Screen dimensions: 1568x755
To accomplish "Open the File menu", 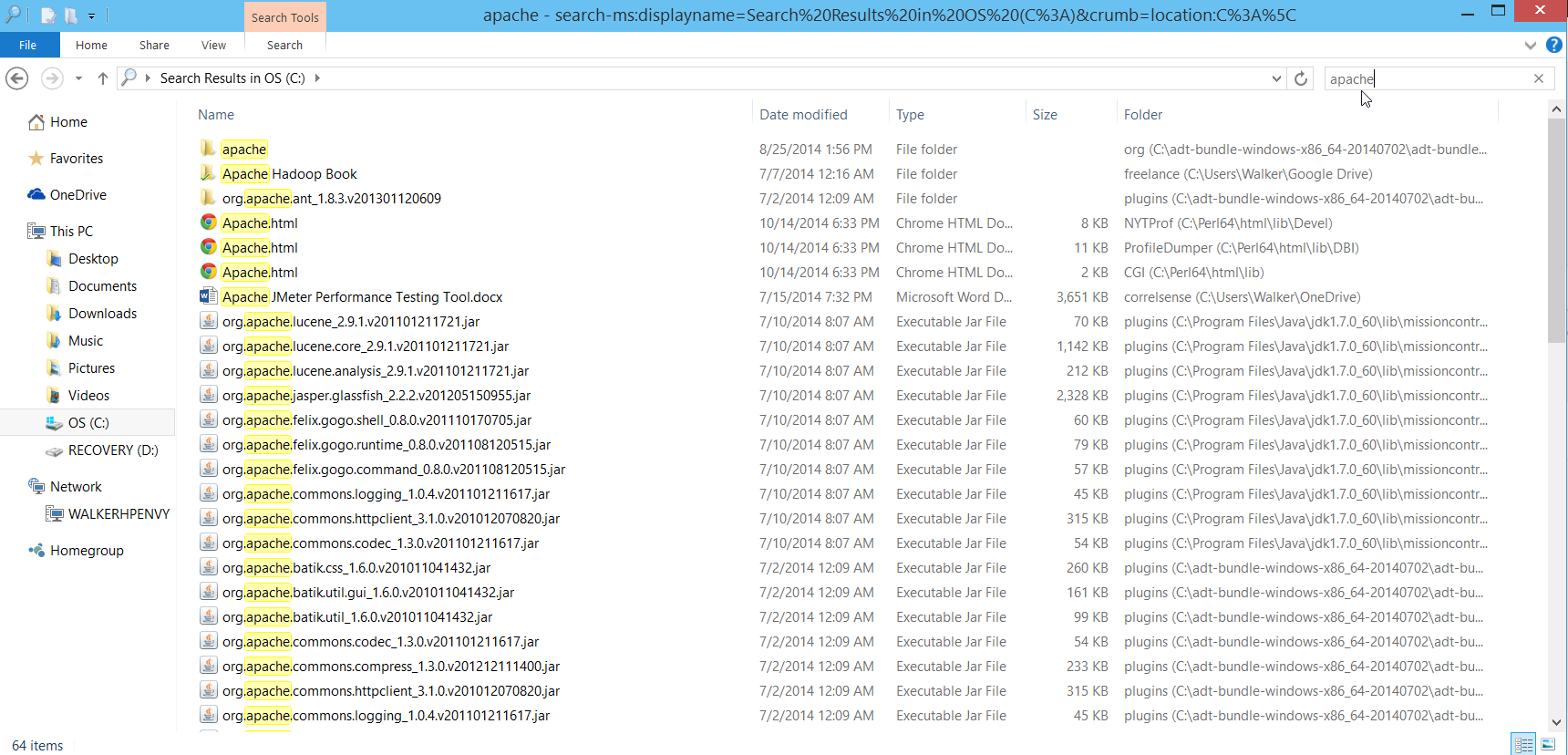I will tap(28, 45).
